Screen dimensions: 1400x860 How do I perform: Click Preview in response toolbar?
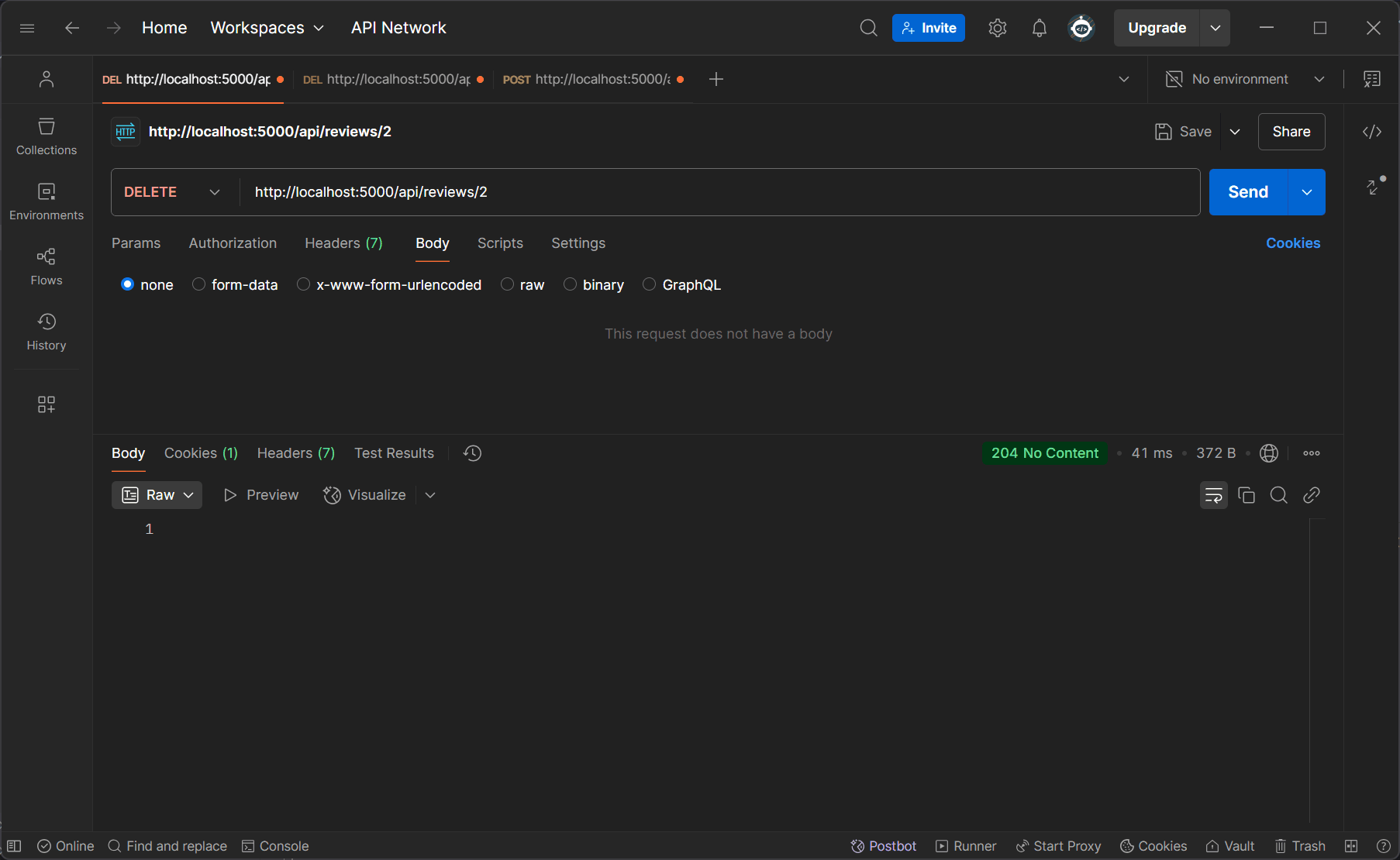[x=261, y=495]
